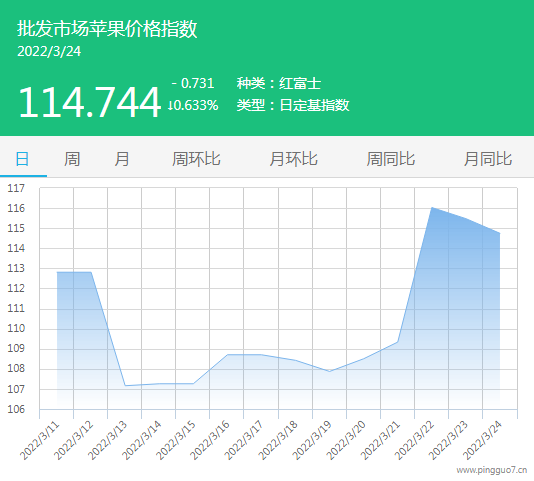This screenshot has height=481, width=534.
Task: Select the 周环比 tab
Action: coord(196,159)
